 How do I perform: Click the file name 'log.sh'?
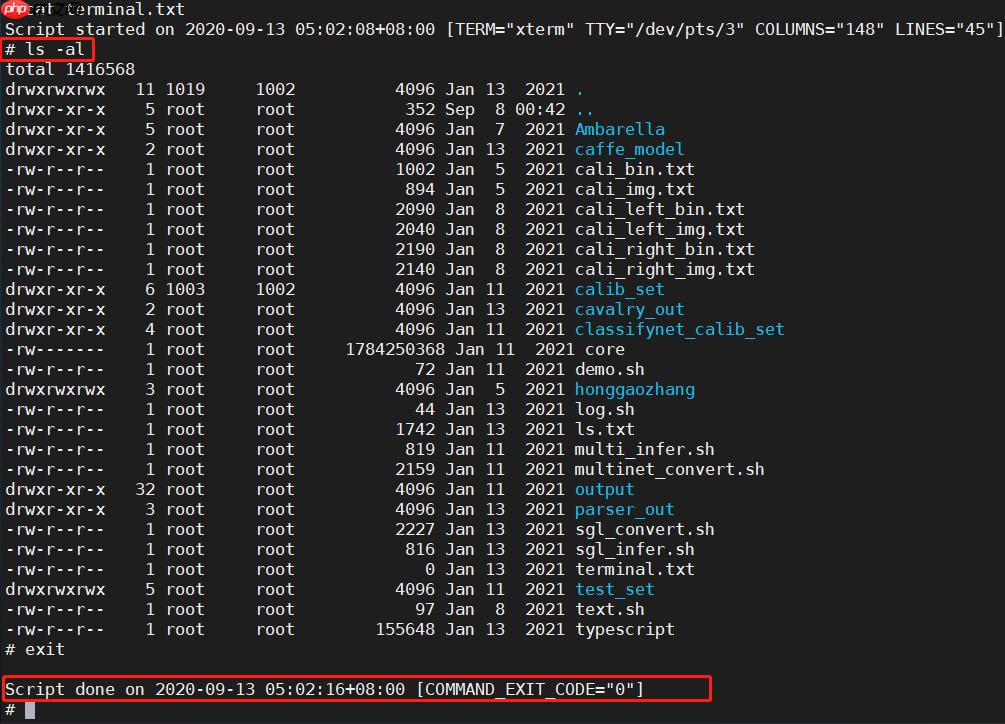(604, 409)
